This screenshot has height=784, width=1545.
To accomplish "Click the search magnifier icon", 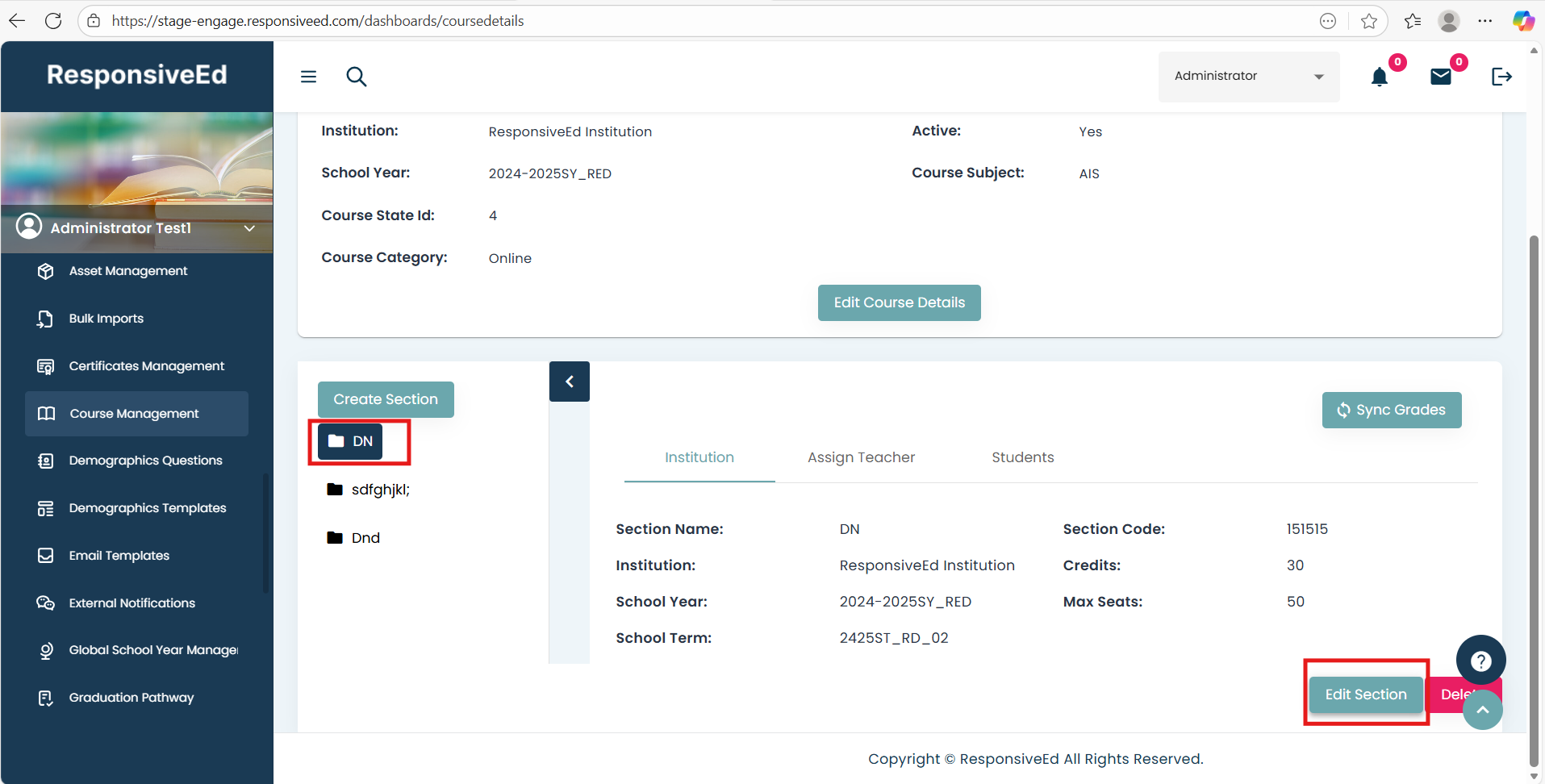I will pyautogui.click(x=356, y=77).
